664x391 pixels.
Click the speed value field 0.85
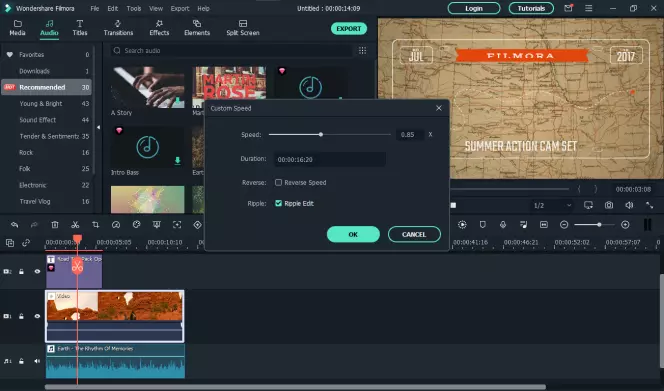coord(410,134)
